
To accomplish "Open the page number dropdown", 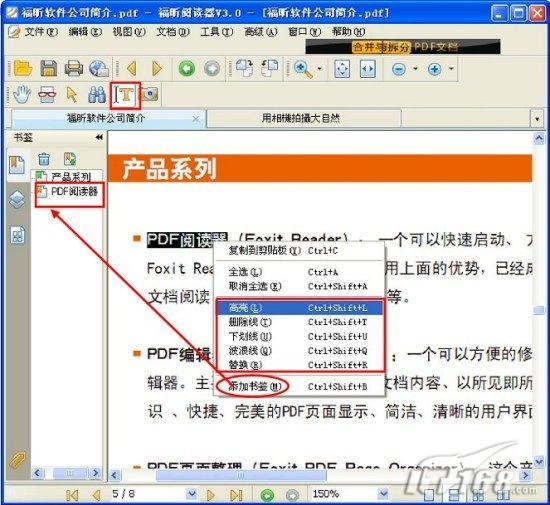I will (191, 494).
